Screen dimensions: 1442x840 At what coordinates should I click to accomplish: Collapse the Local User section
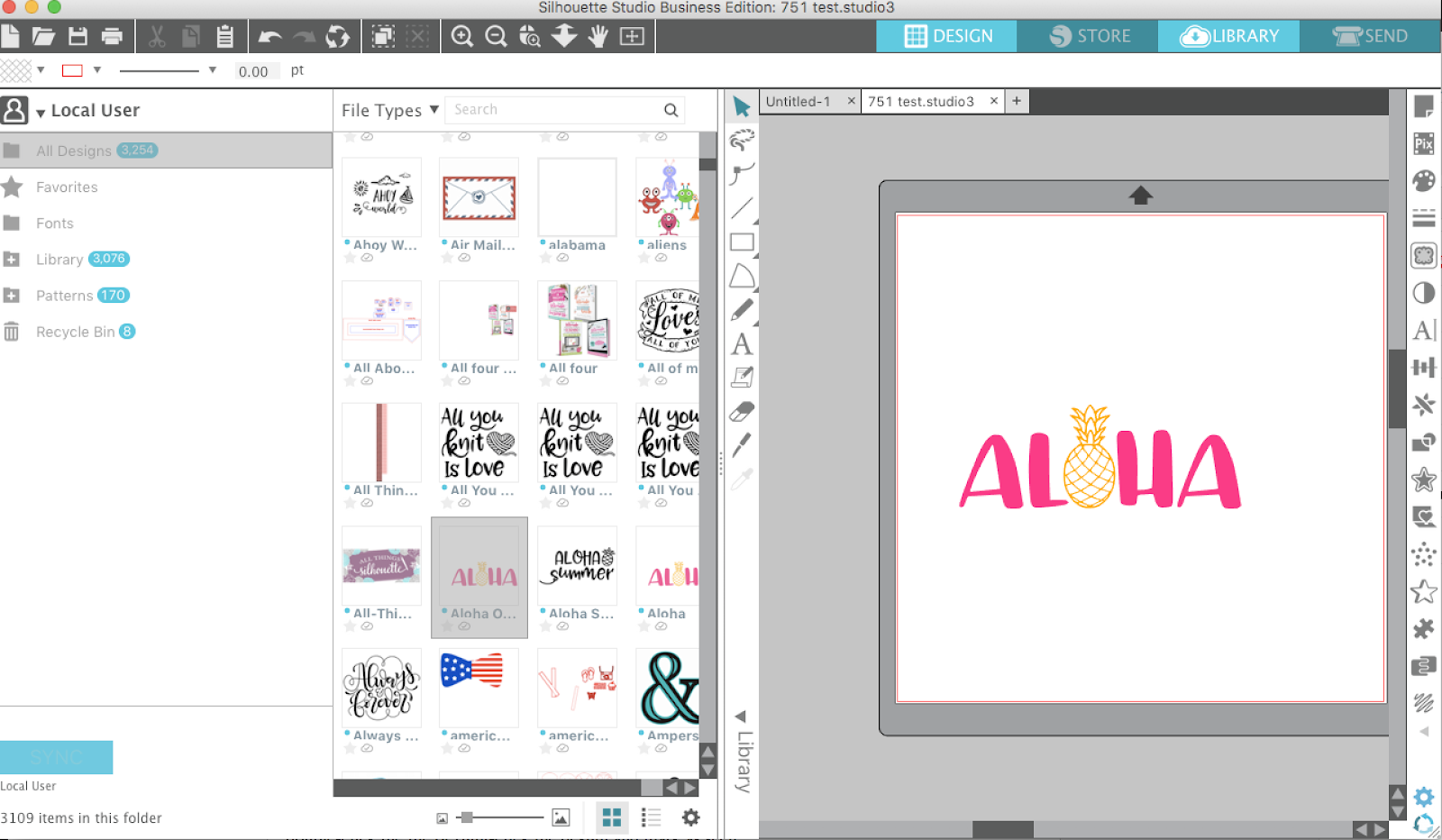(x=39, y=110)
